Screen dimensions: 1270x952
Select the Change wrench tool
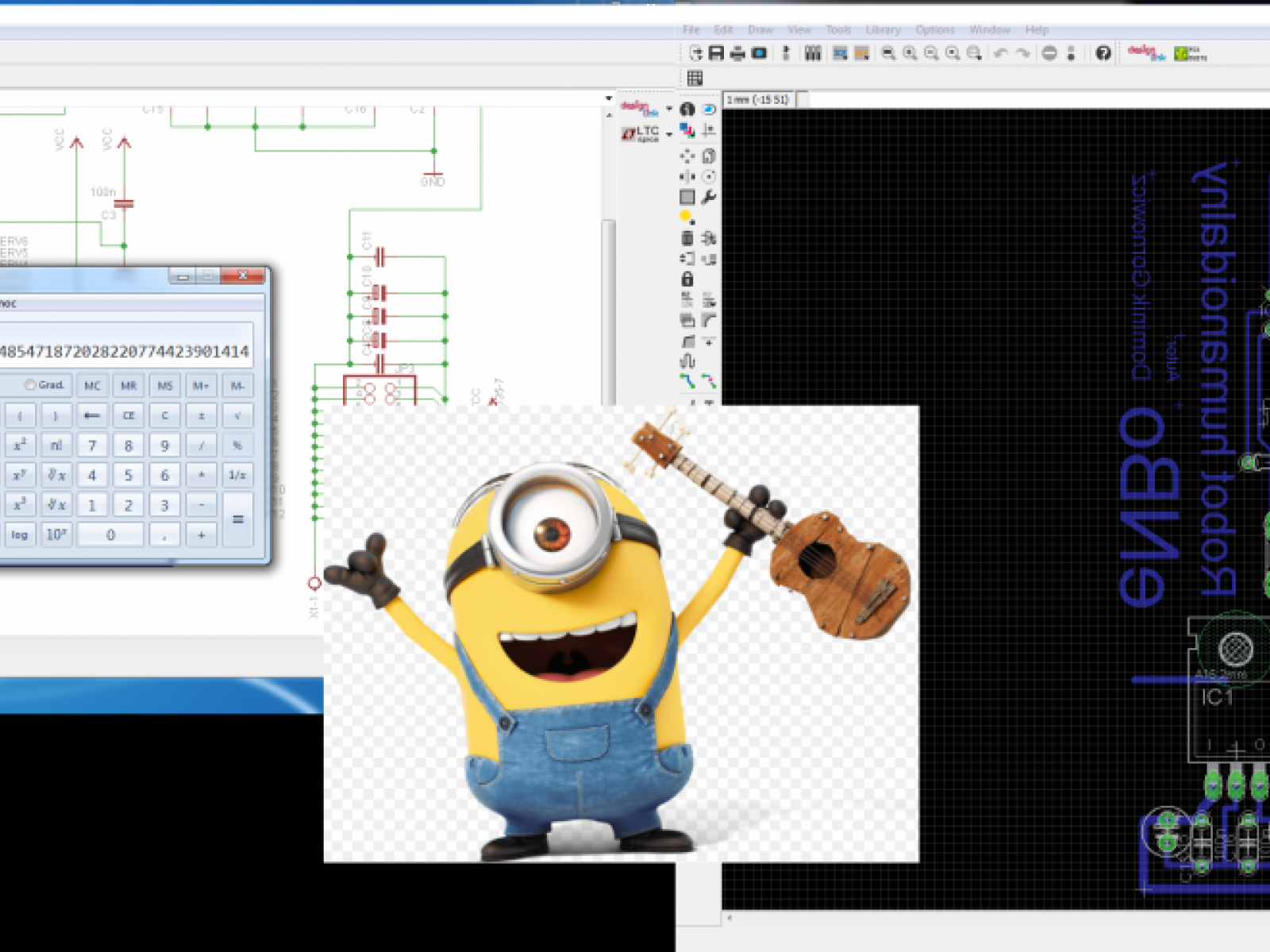pyautogui.click(x=709, y=197)
